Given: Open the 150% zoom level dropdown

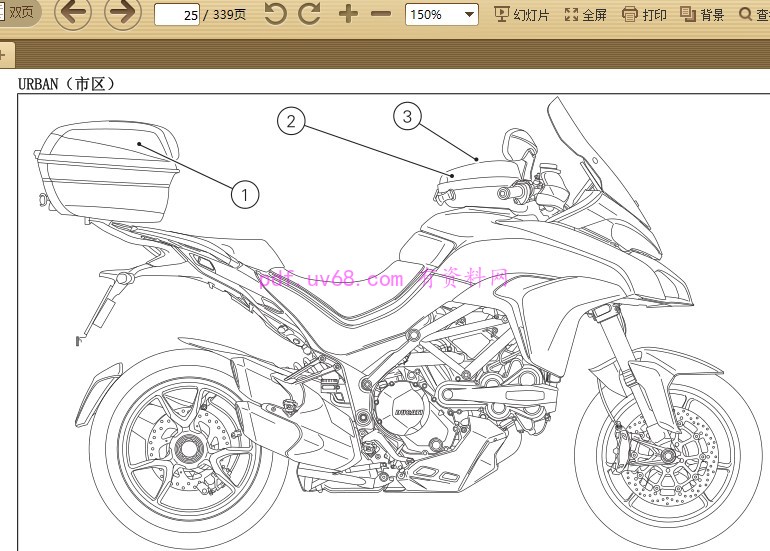Looking at the screenshot, I should tap(441, 15).
